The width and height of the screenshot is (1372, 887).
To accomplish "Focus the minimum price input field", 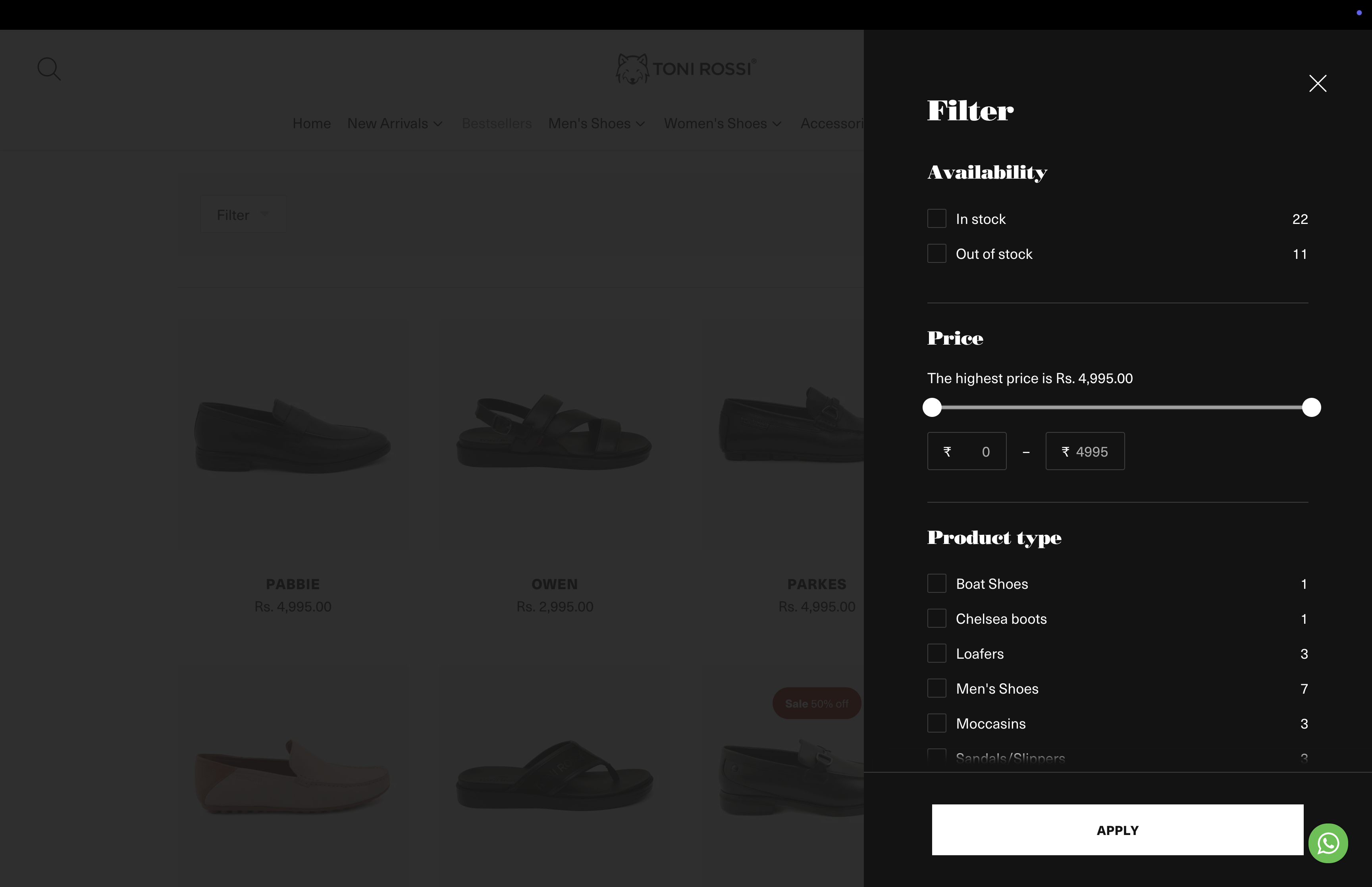I will tap(967, 451).
